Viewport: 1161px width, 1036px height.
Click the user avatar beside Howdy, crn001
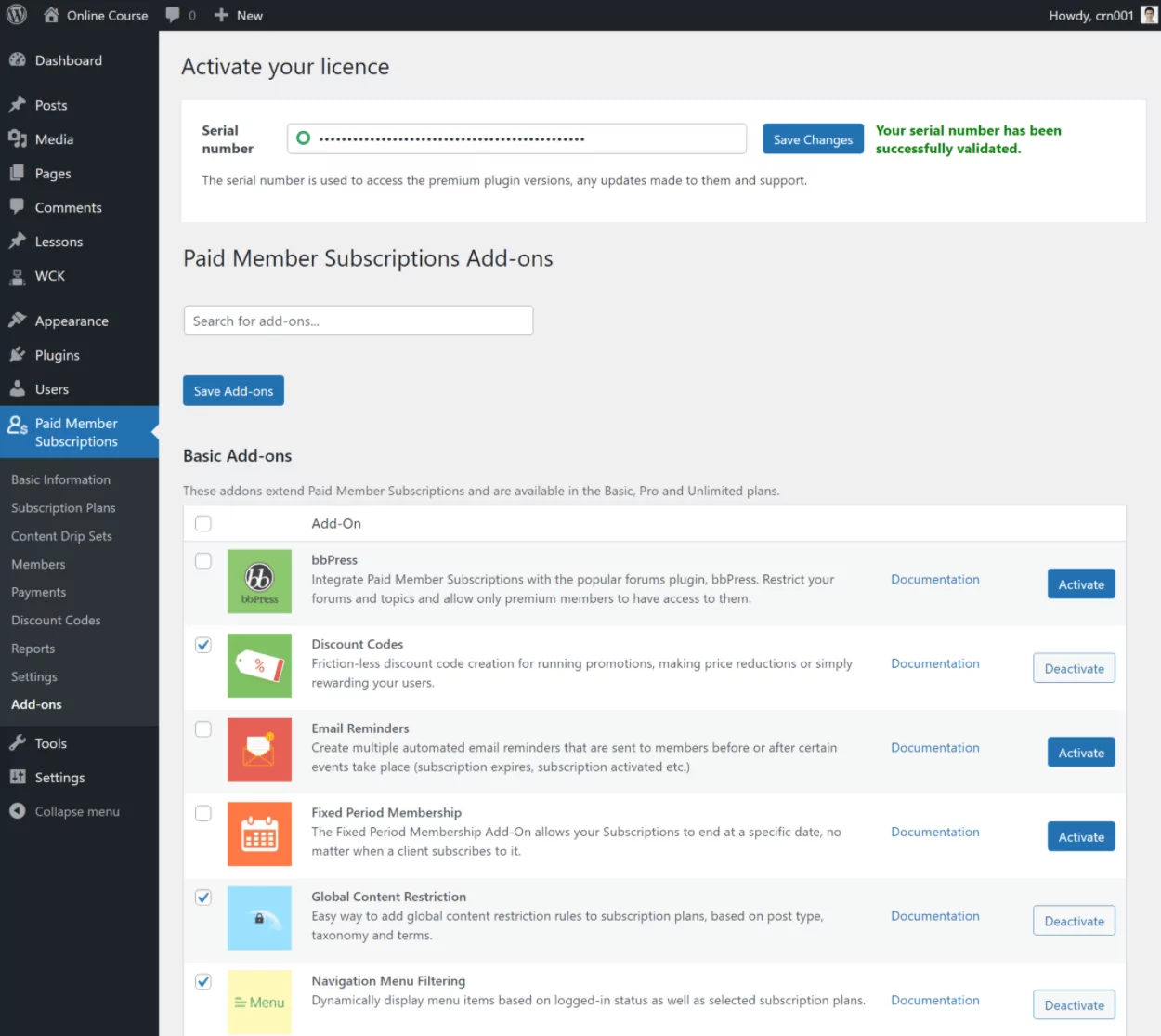1149,15
